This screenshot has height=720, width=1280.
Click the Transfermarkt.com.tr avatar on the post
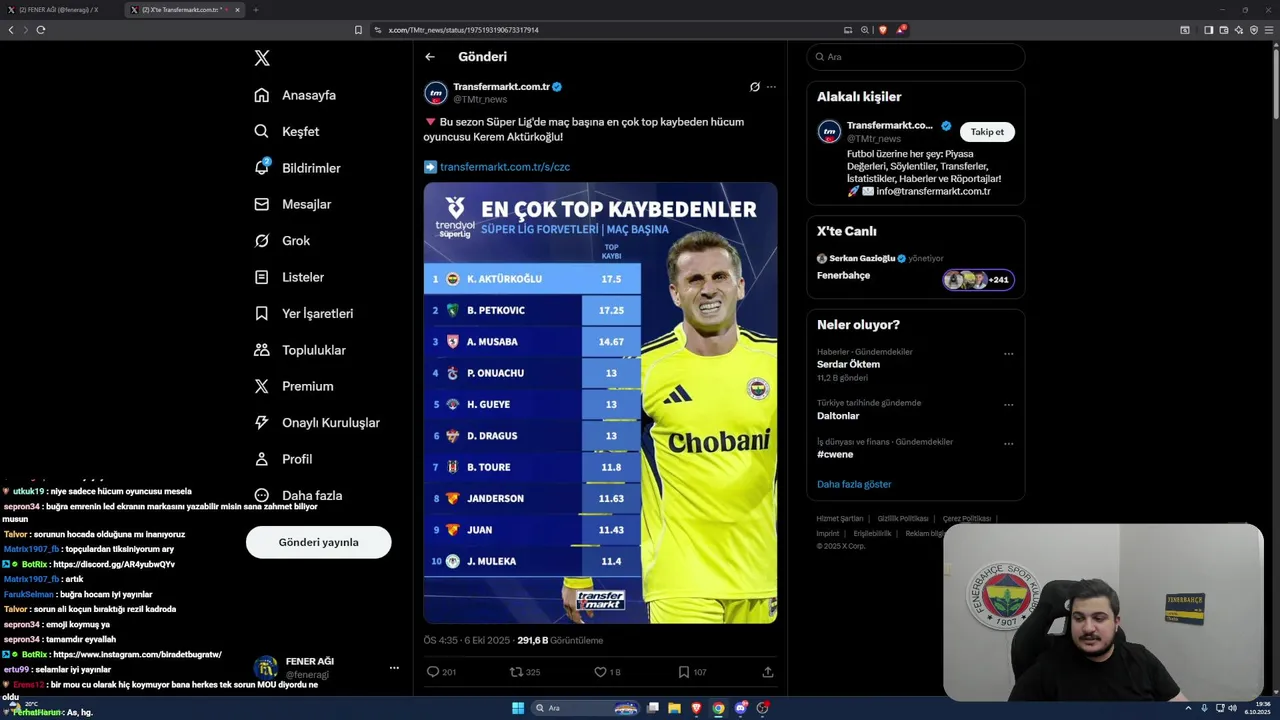pyautogui.click(x=436, y=93)
